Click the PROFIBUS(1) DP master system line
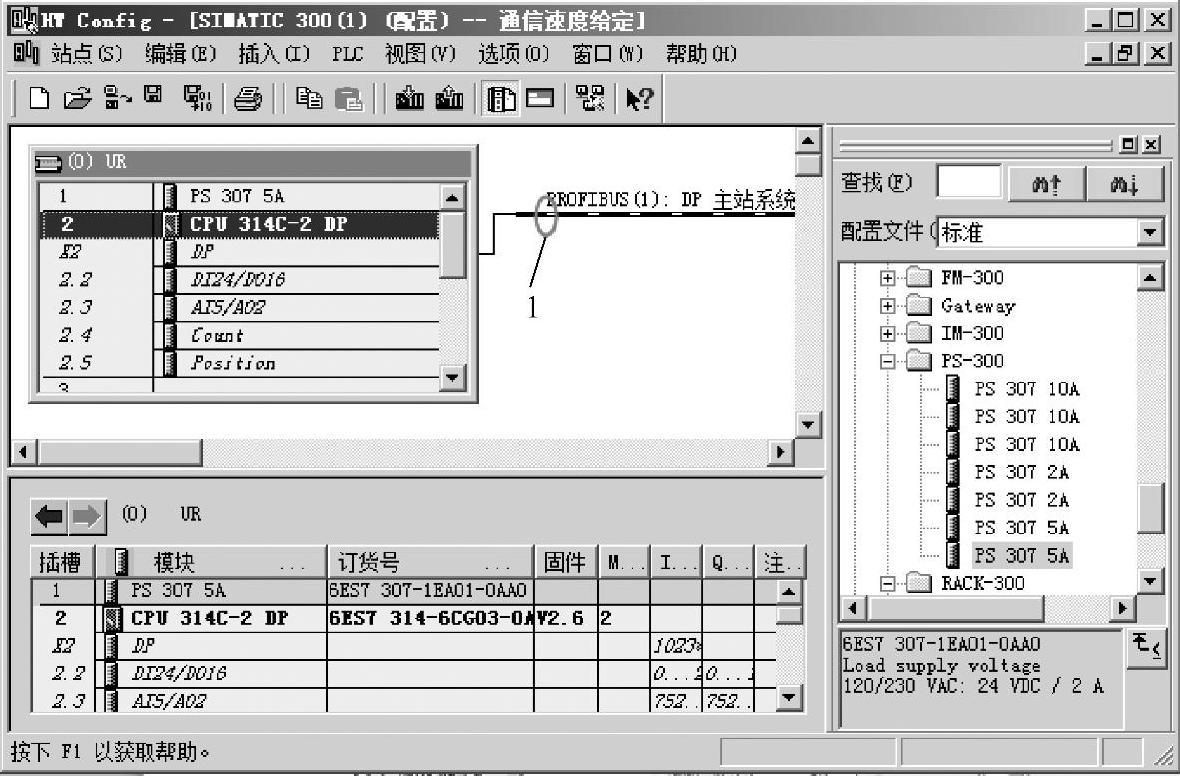Screen dimensions: 1180x776 click(x=655, y=215)
